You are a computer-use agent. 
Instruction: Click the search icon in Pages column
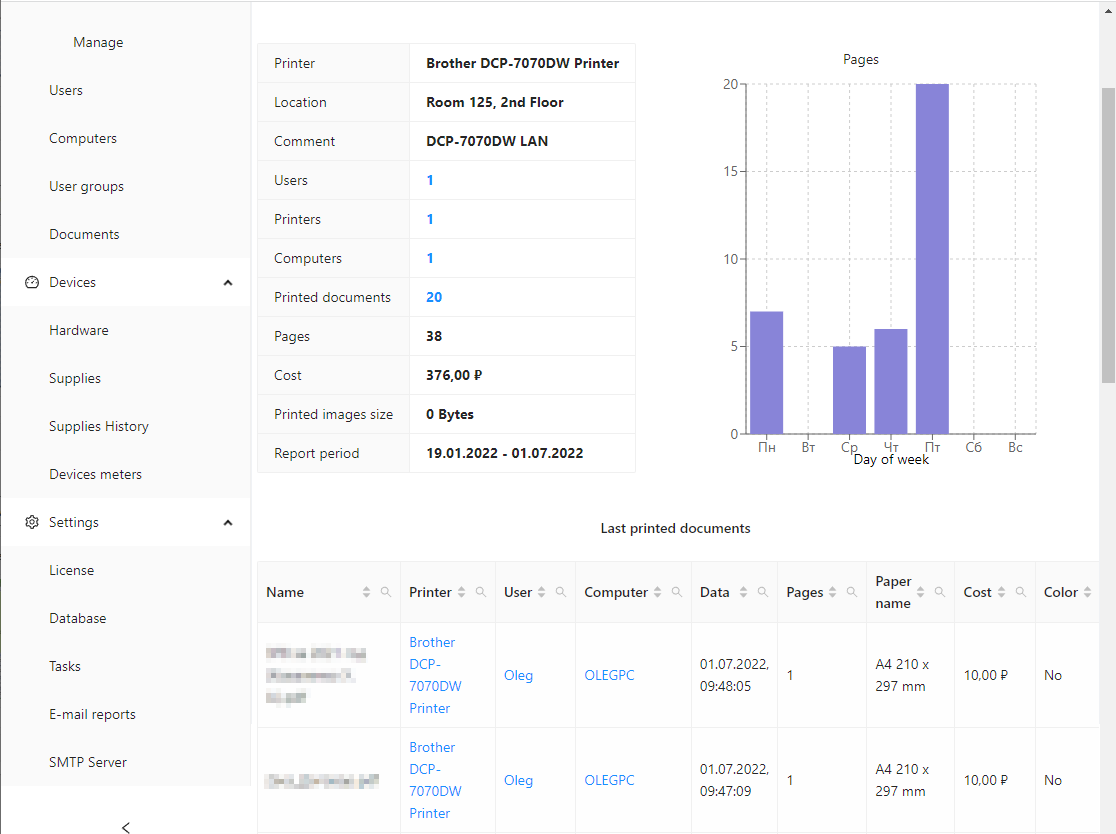tap(852, 592)
